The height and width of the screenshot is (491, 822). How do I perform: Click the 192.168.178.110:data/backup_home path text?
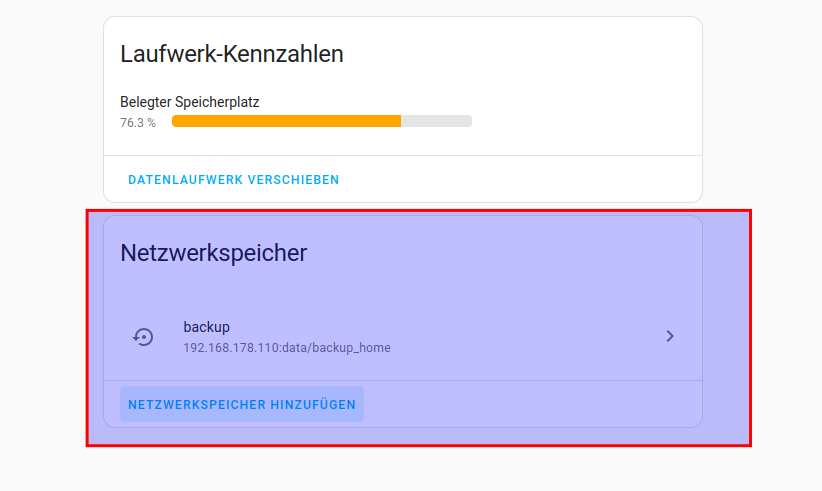(x=287, y=348)
